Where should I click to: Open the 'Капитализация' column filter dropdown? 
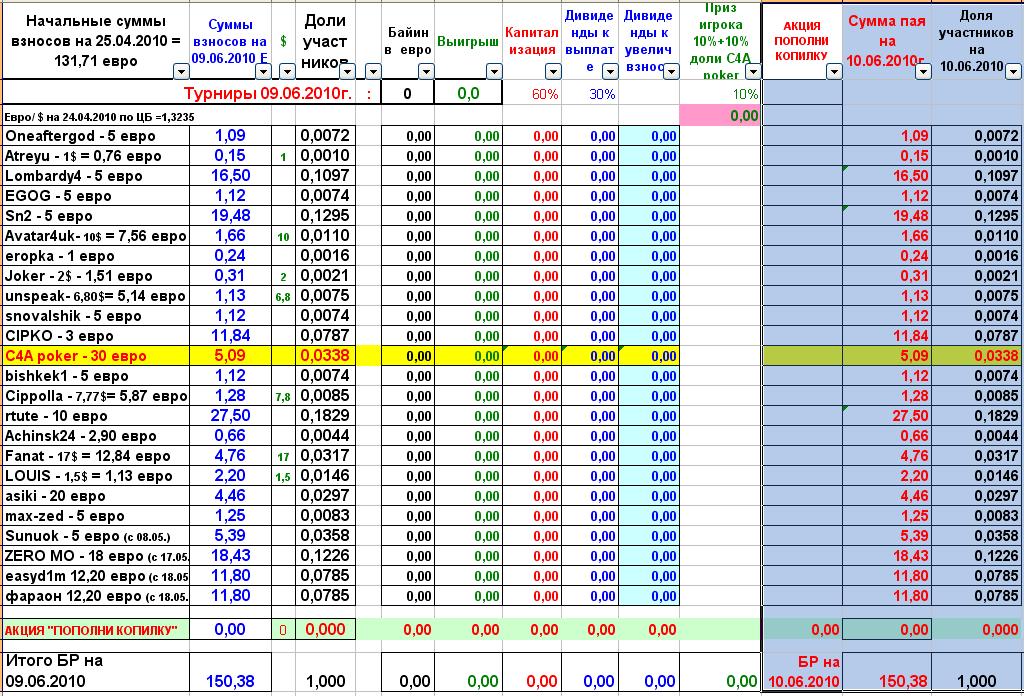(553, 71)
